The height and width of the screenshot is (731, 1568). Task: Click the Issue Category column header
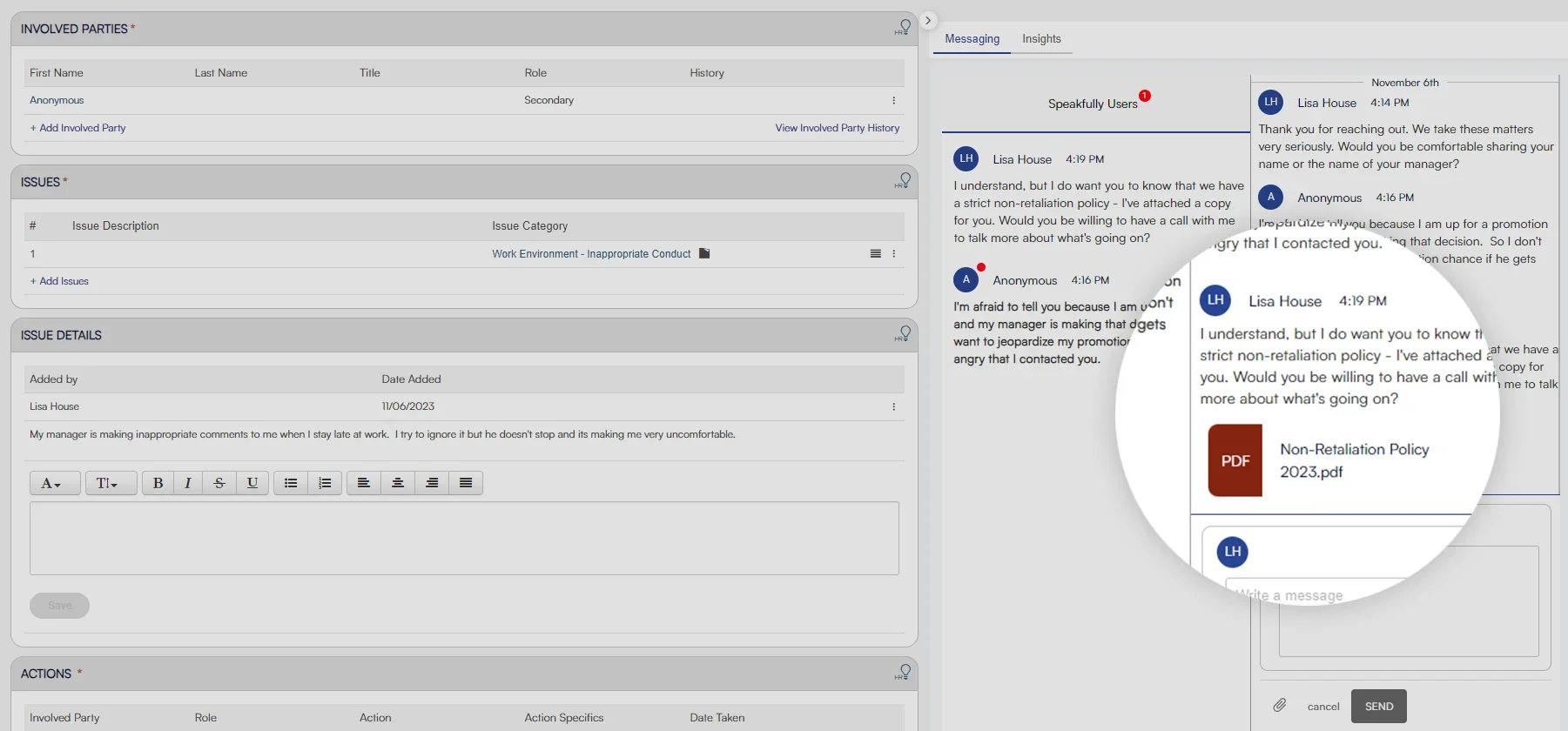529,226
